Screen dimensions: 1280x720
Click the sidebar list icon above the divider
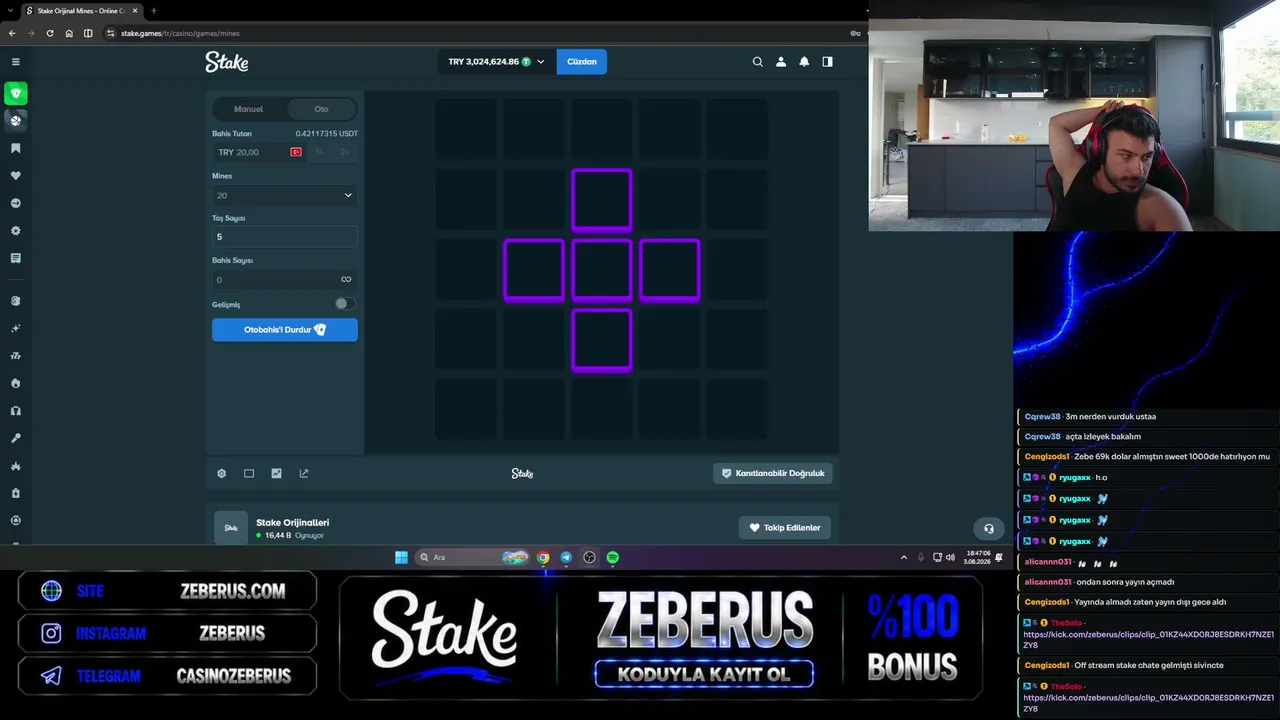(x=15, y=258)
